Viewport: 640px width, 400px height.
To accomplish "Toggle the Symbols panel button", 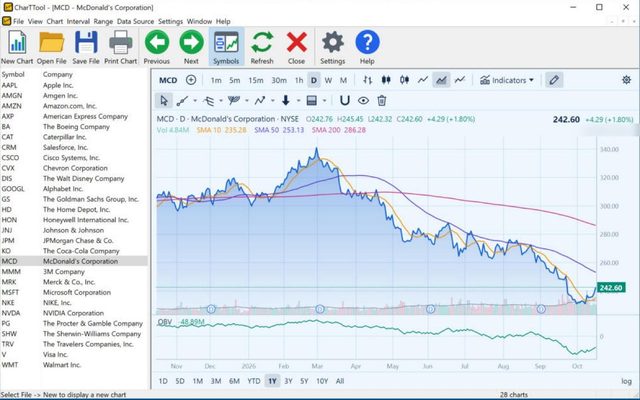I will pyautogui.click(x=226, y=47).
